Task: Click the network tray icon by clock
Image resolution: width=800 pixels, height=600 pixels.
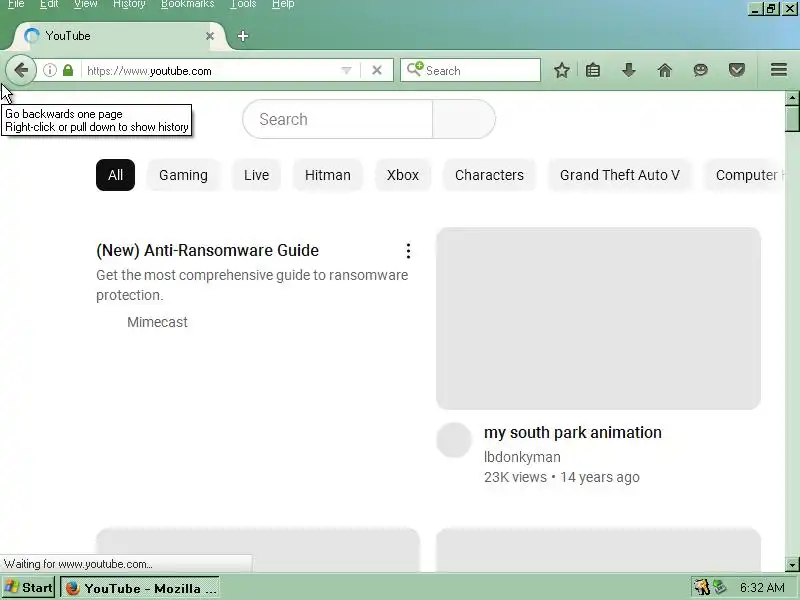Action: click(x=720, y=587)
